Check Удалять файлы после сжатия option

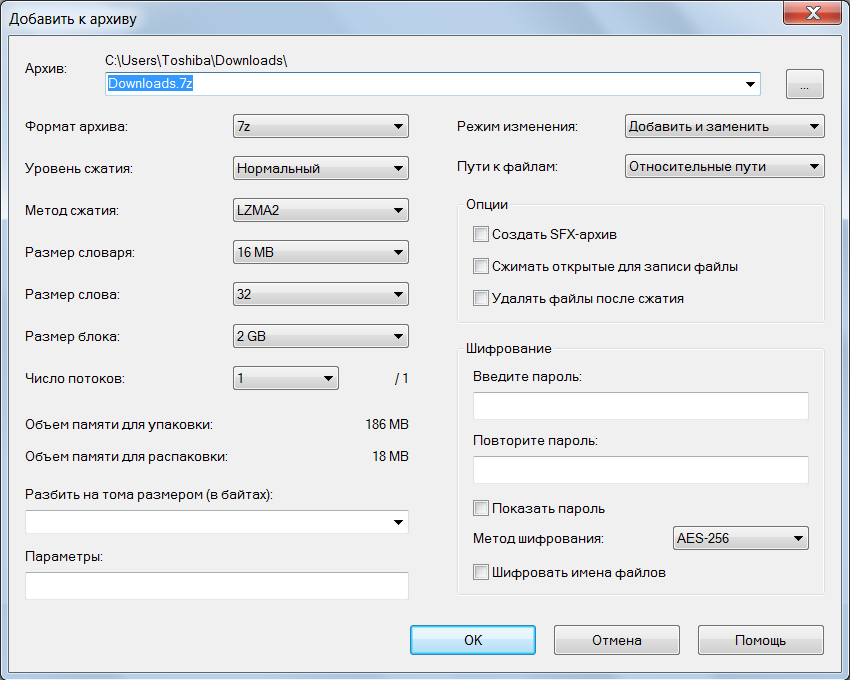pos(481,298)
